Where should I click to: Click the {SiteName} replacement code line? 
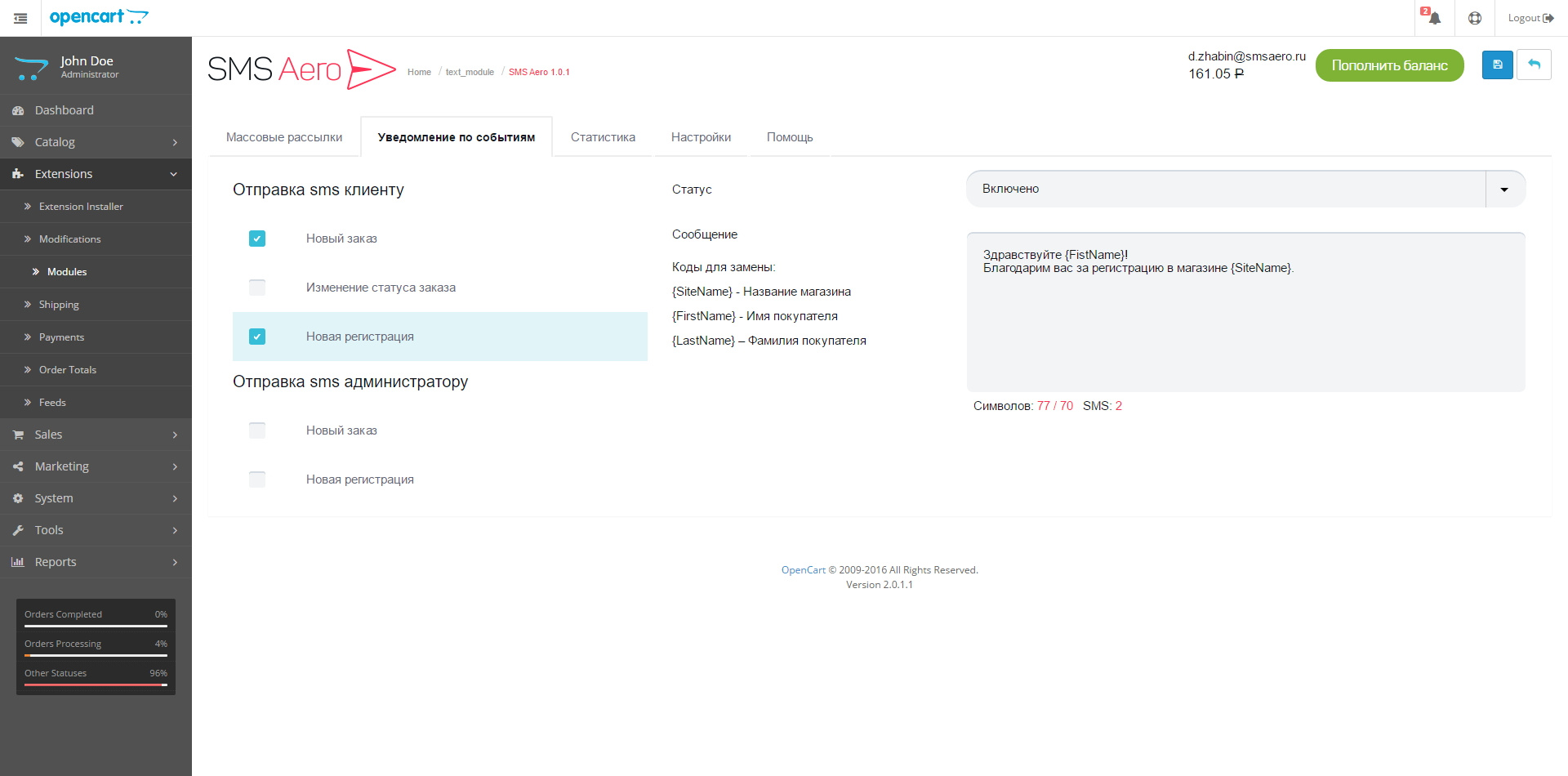(x=761, y=292)
